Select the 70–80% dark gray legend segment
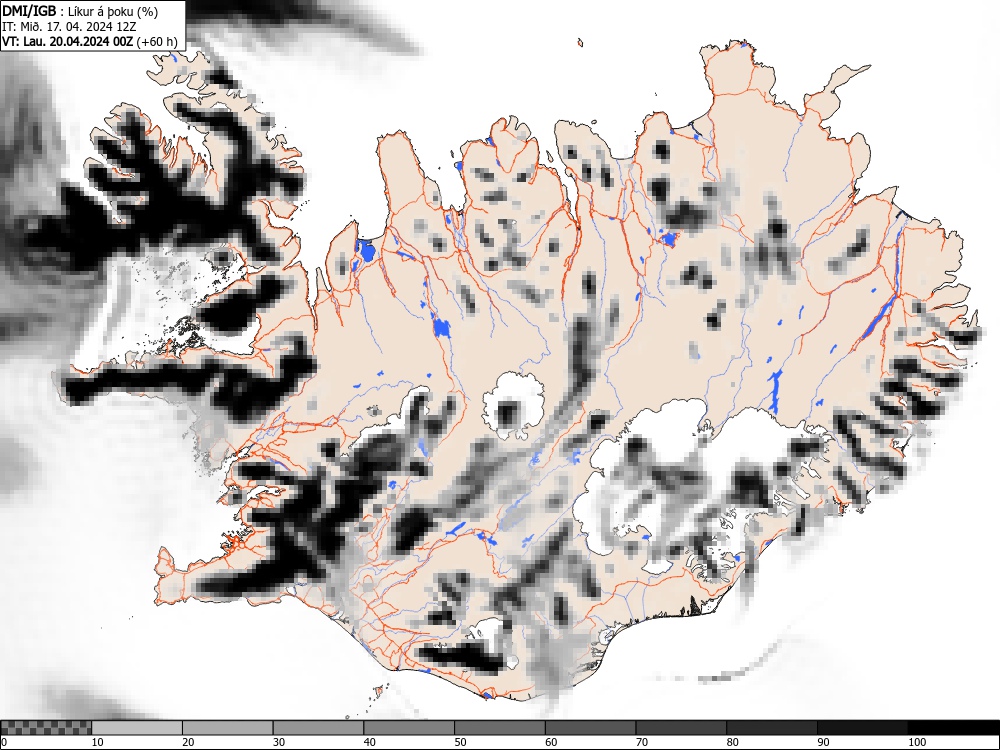Image resolution: width=1000 pixels, height=750 pixels. [x=680, y=728]
